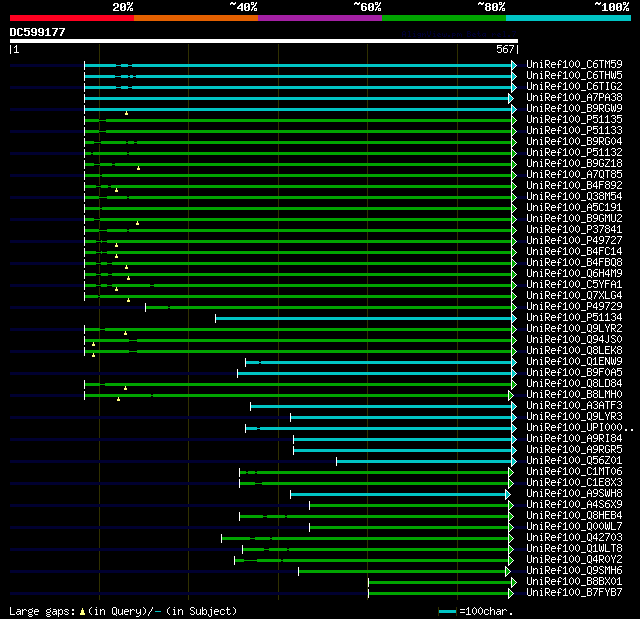Image resolution: width=640 pixels, height=619 pixels.
Task: Click the truncated UniRef100_UPI000.. label
Action: [x=580, y=428]
